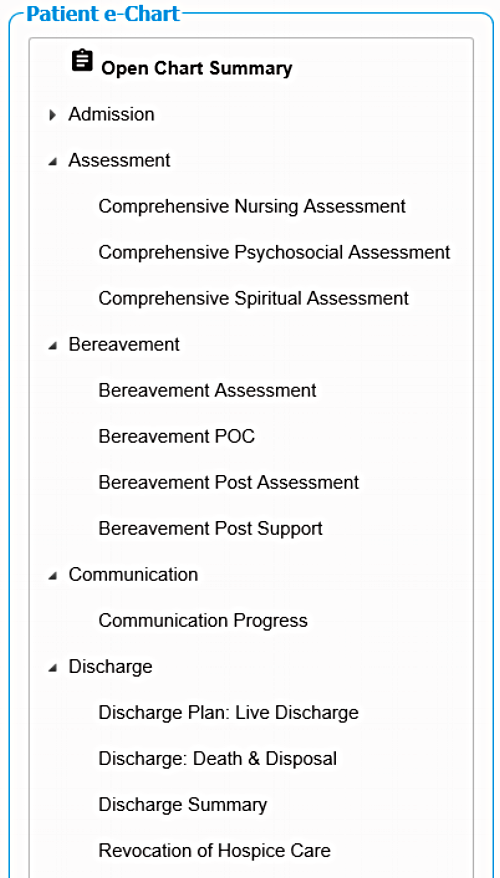
Task: Collapse the Communication section arrow
Action: [x=53, y=576]
